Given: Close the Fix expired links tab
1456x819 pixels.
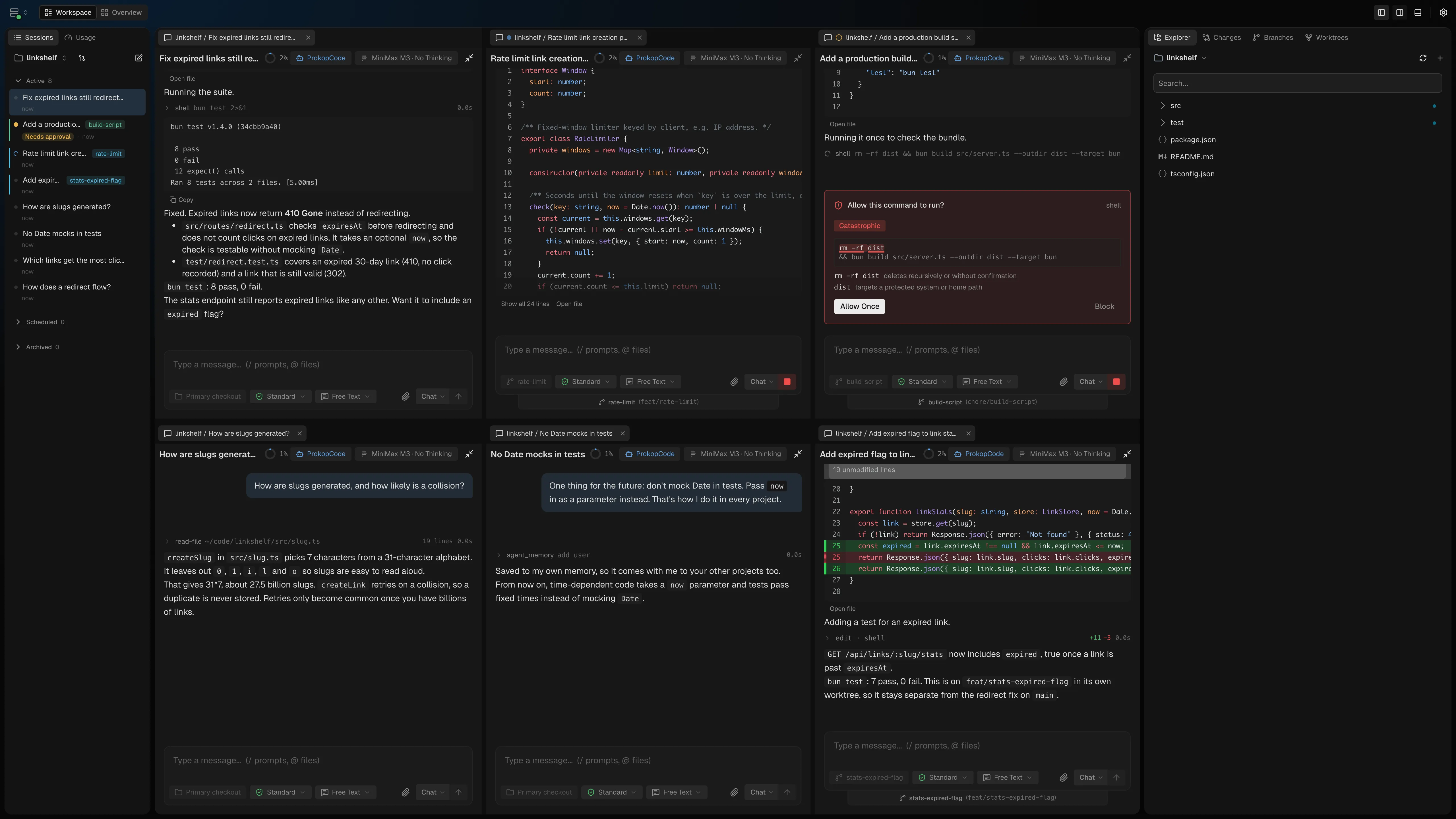Looking at the screenshot, I should (x=308, y=37).
